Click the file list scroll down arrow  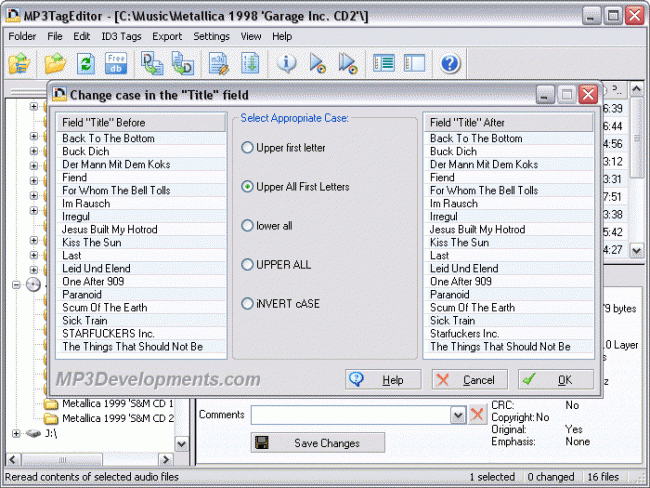point(636,250)
